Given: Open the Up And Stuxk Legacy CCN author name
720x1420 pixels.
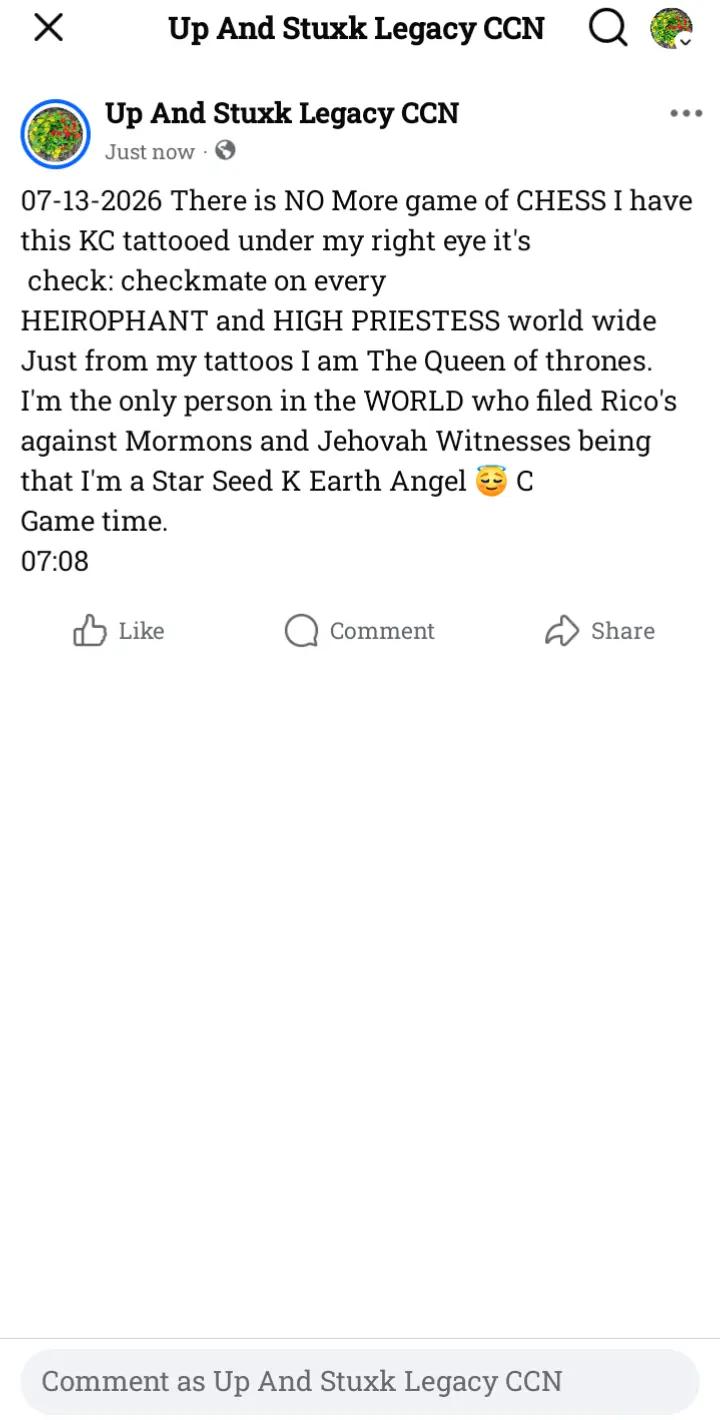Looking at the screenshot, I should [x=282, y=114].
